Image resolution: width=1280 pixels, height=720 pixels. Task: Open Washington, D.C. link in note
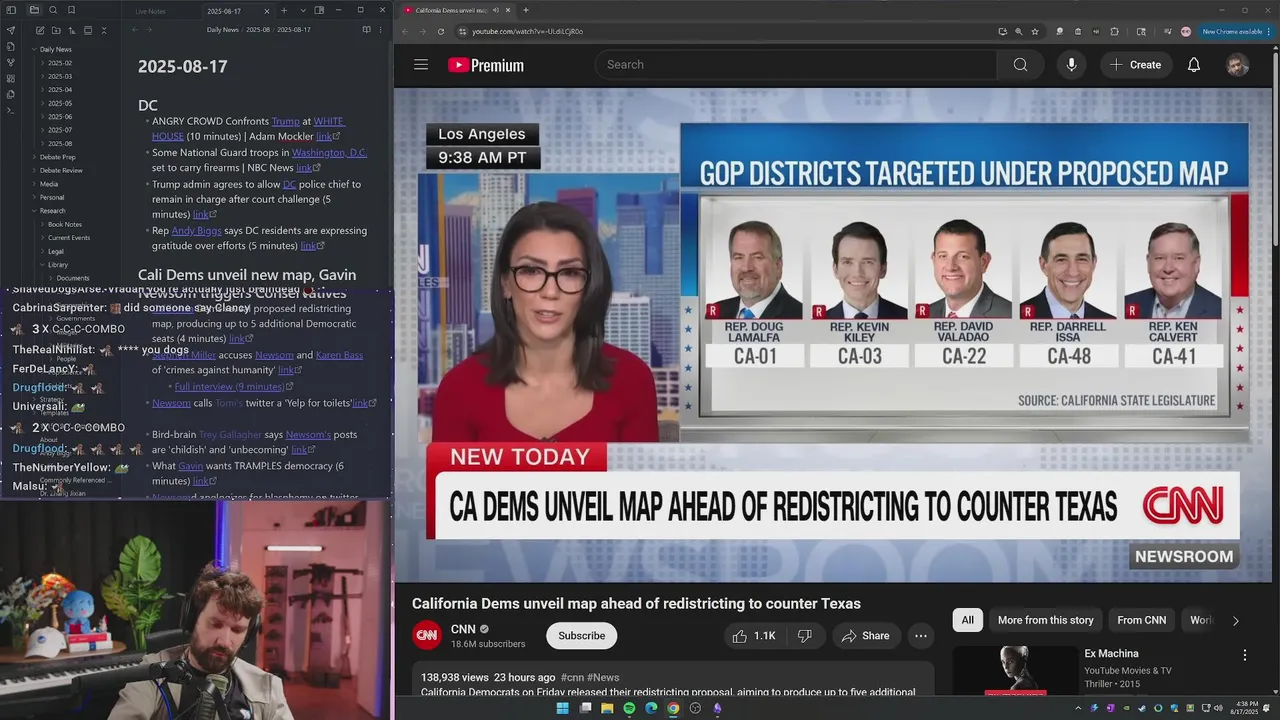pyautogui.click(x=329, y=153)
